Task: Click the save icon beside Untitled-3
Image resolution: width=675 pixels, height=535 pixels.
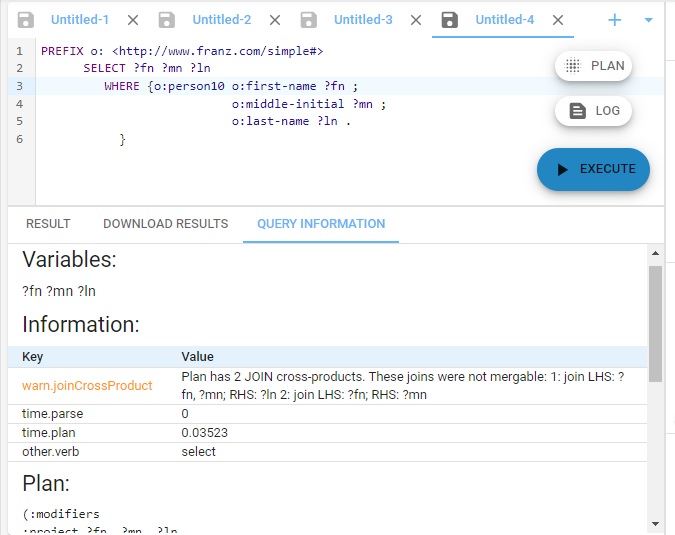Action: (x=309, y=20)
